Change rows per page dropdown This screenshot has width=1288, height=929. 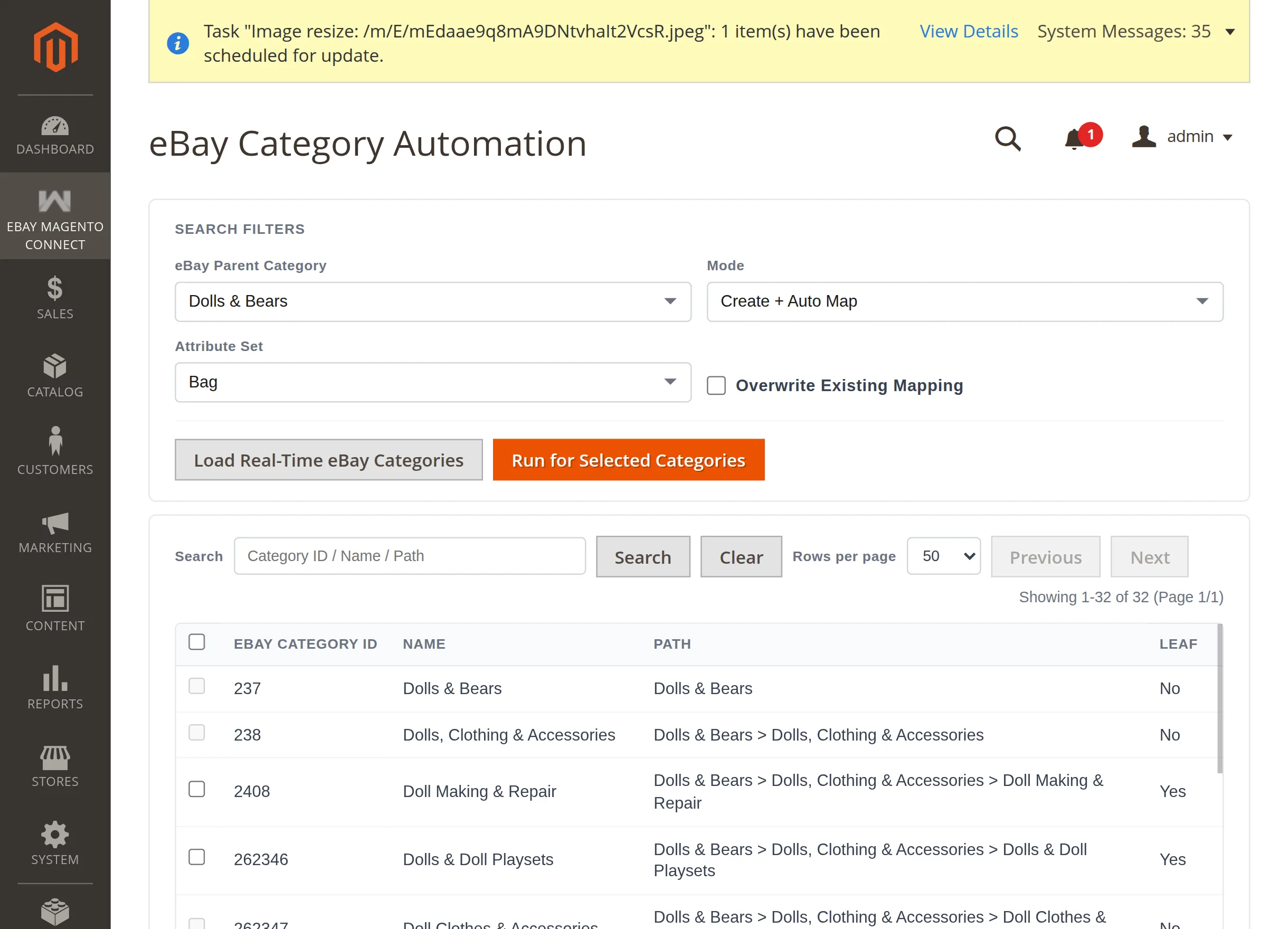point(943,556)
